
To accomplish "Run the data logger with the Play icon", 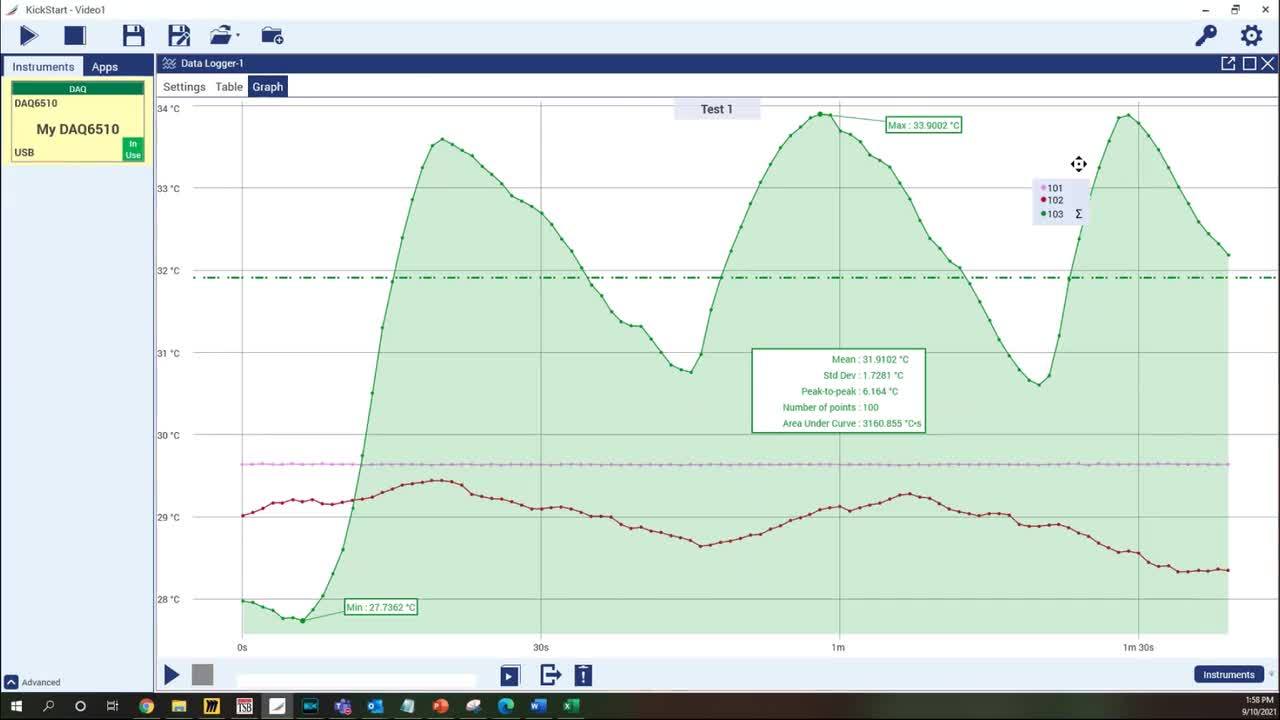I will point(28,35).
